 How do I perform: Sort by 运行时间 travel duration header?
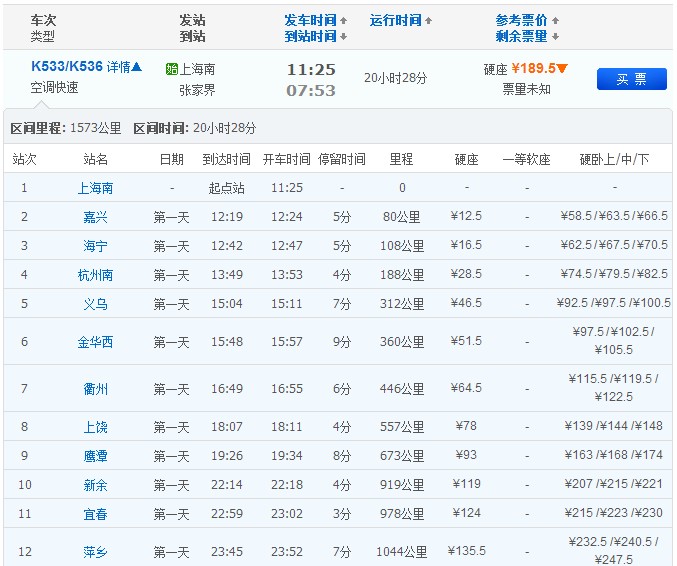(x=401, y=20)
